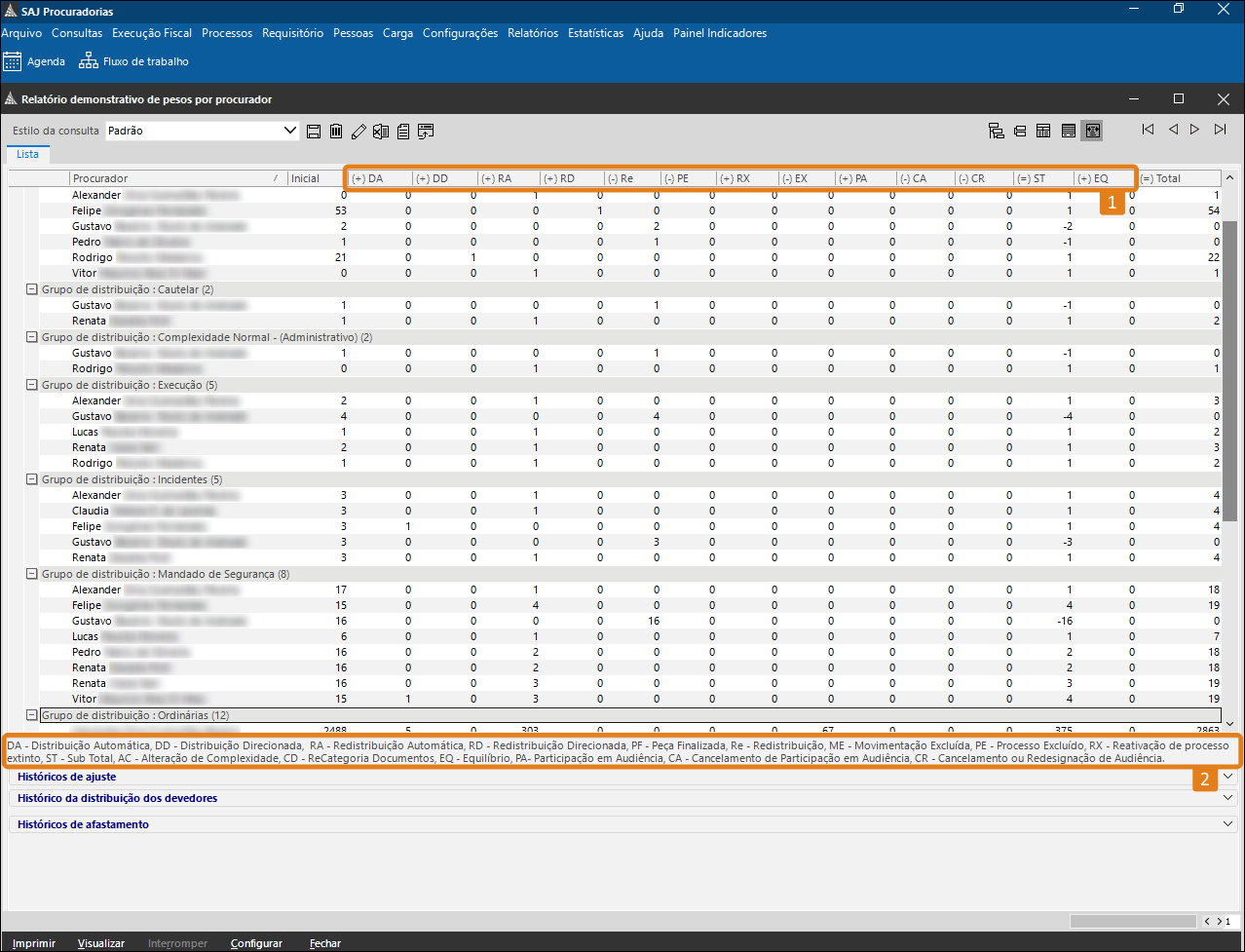This screenshot has height=952, width=1245.
Task: Click the trash can delete icon
Action: pyautogui.click(x=336, y=131)
